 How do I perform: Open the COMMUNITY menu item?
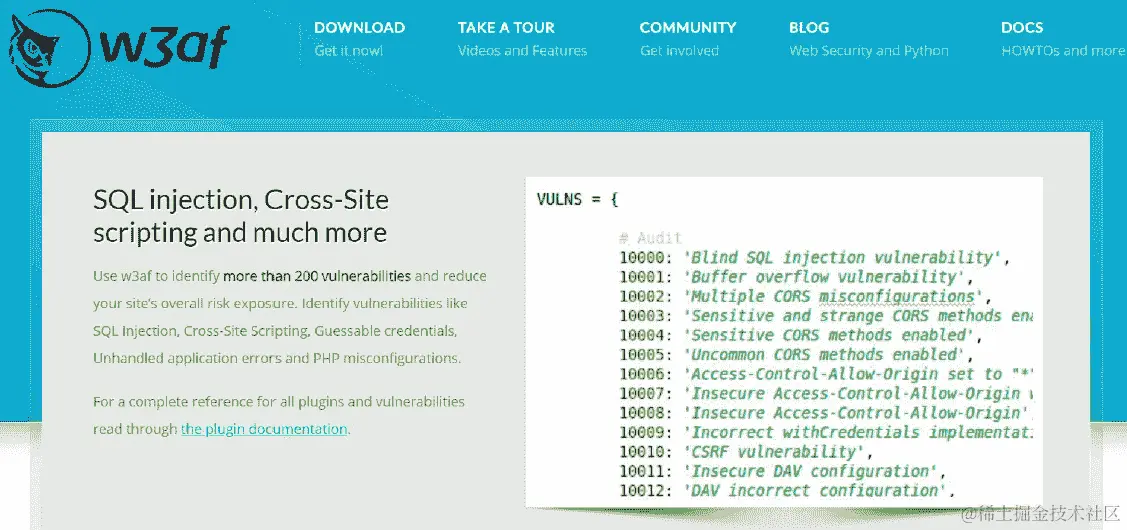pos(688,28)
